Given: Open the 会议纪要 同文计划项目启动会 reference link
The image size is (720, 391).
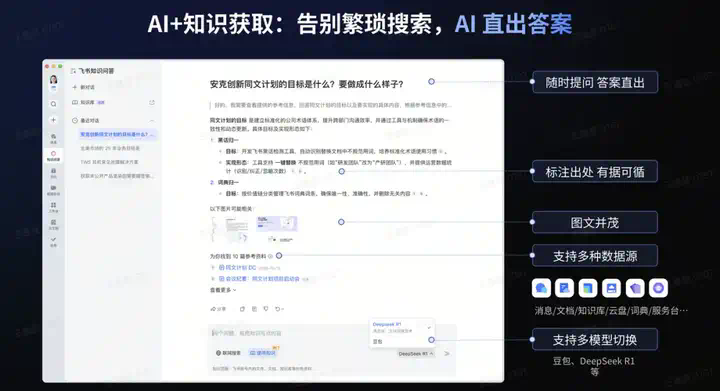Looking at the screenshot, I should click(x=259, y=279).
